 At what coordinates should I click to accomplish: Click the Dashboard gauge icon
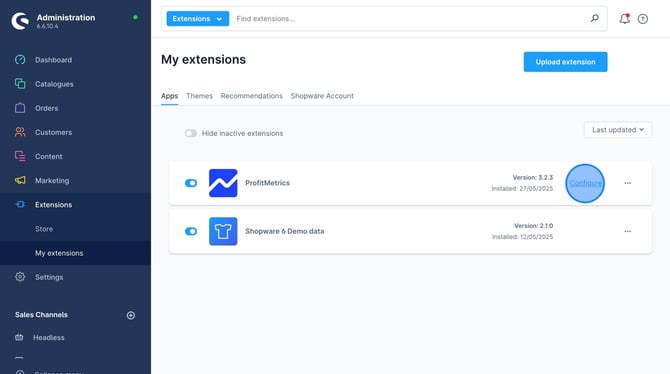click(x=20, y=60)
